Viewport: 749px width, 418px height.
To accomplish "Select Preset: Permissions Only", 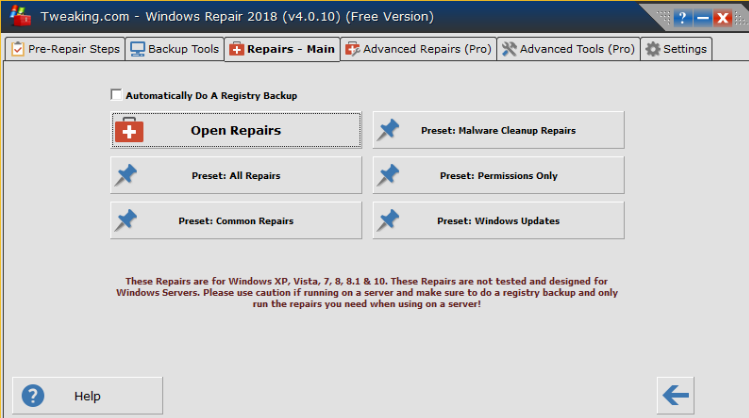I will point(498,175).
